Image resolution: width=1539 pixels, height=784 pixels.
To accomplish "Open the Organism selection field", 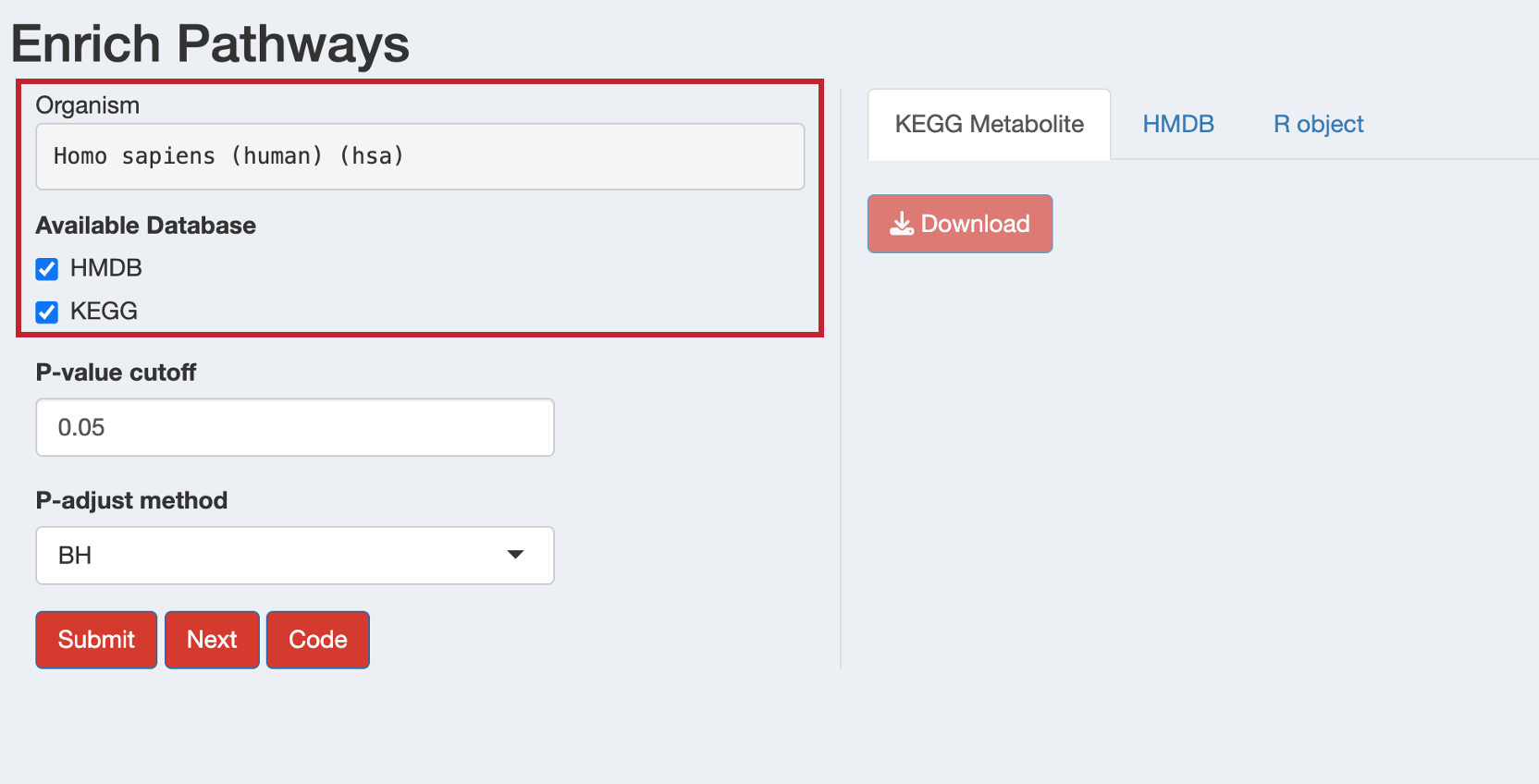I will pos(420,157).
